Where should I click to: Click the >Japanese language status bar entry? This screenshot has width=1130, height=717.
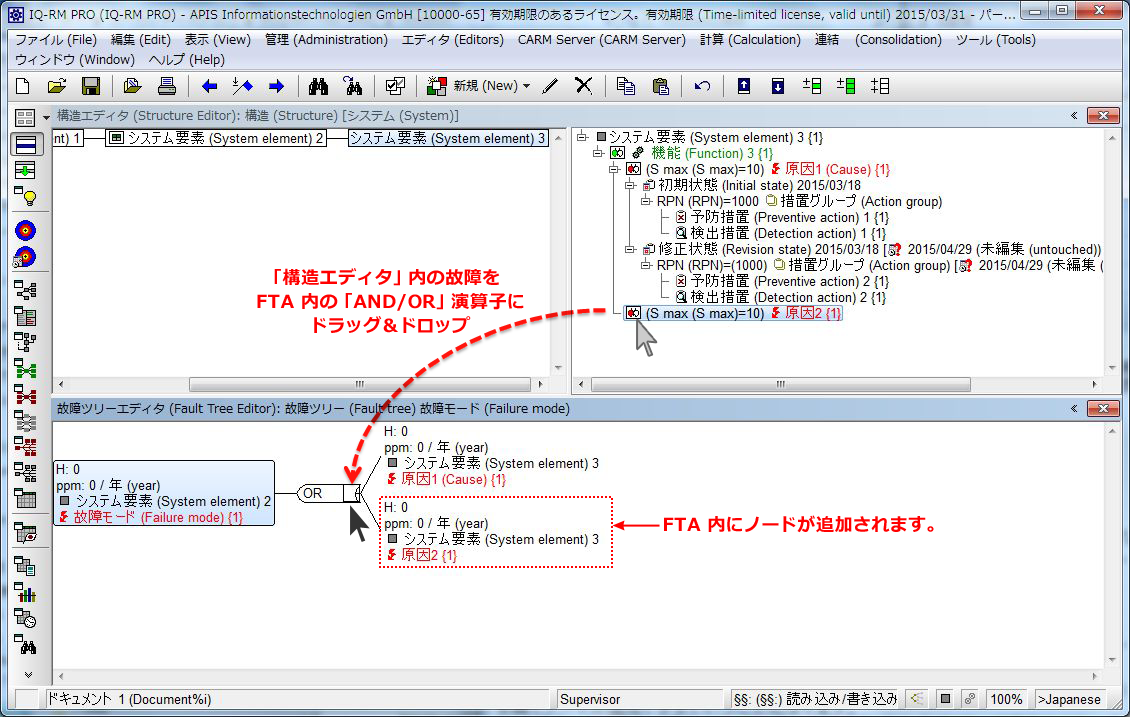coord(1069,699)
